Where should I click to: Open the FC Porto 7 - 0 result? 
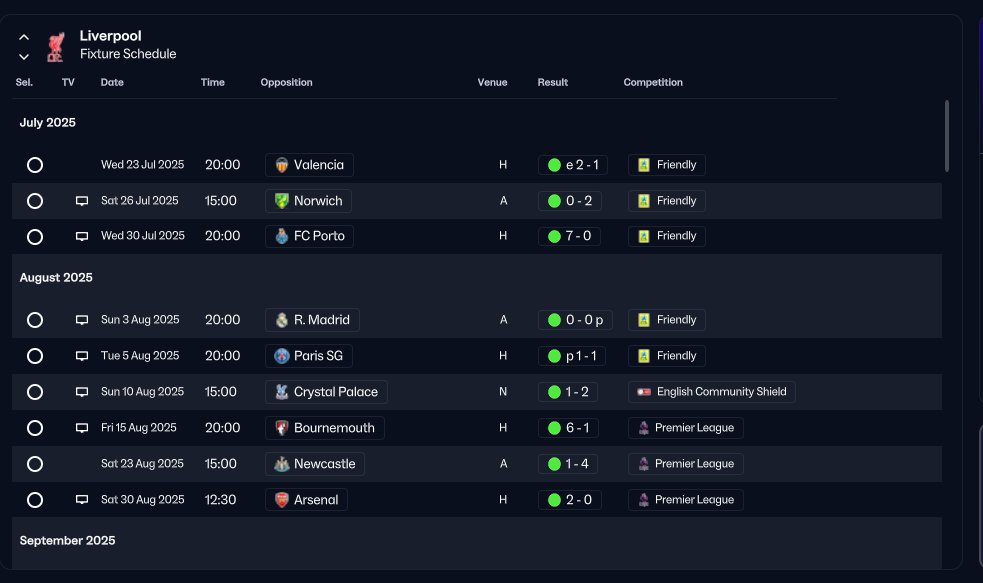[x=569, y=236]
